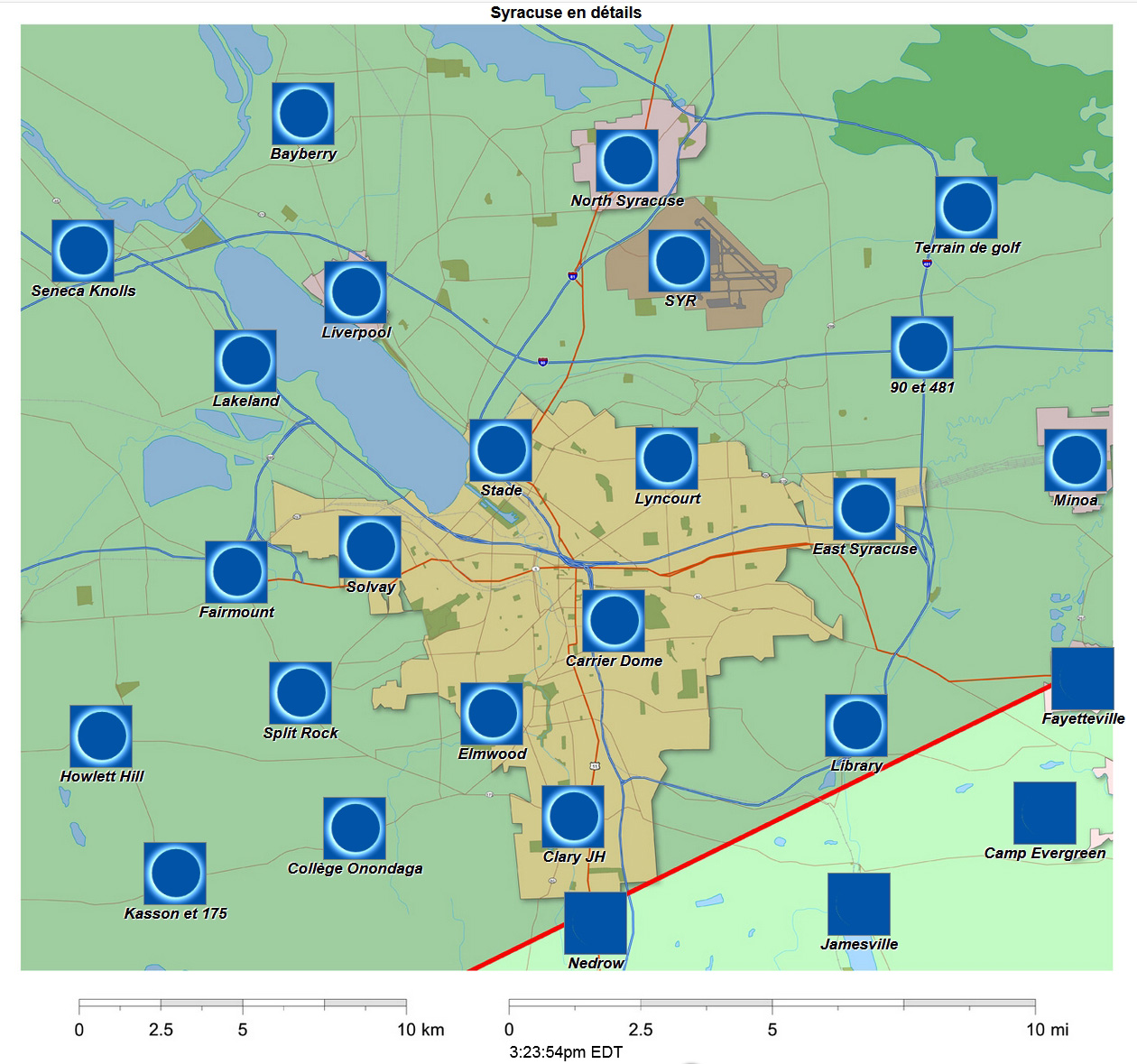Viewport: 1137px width, 1064px height.
Task: Click the Bayberry eclipse icon
Action: pyautogui.click(x=304, y=114)
